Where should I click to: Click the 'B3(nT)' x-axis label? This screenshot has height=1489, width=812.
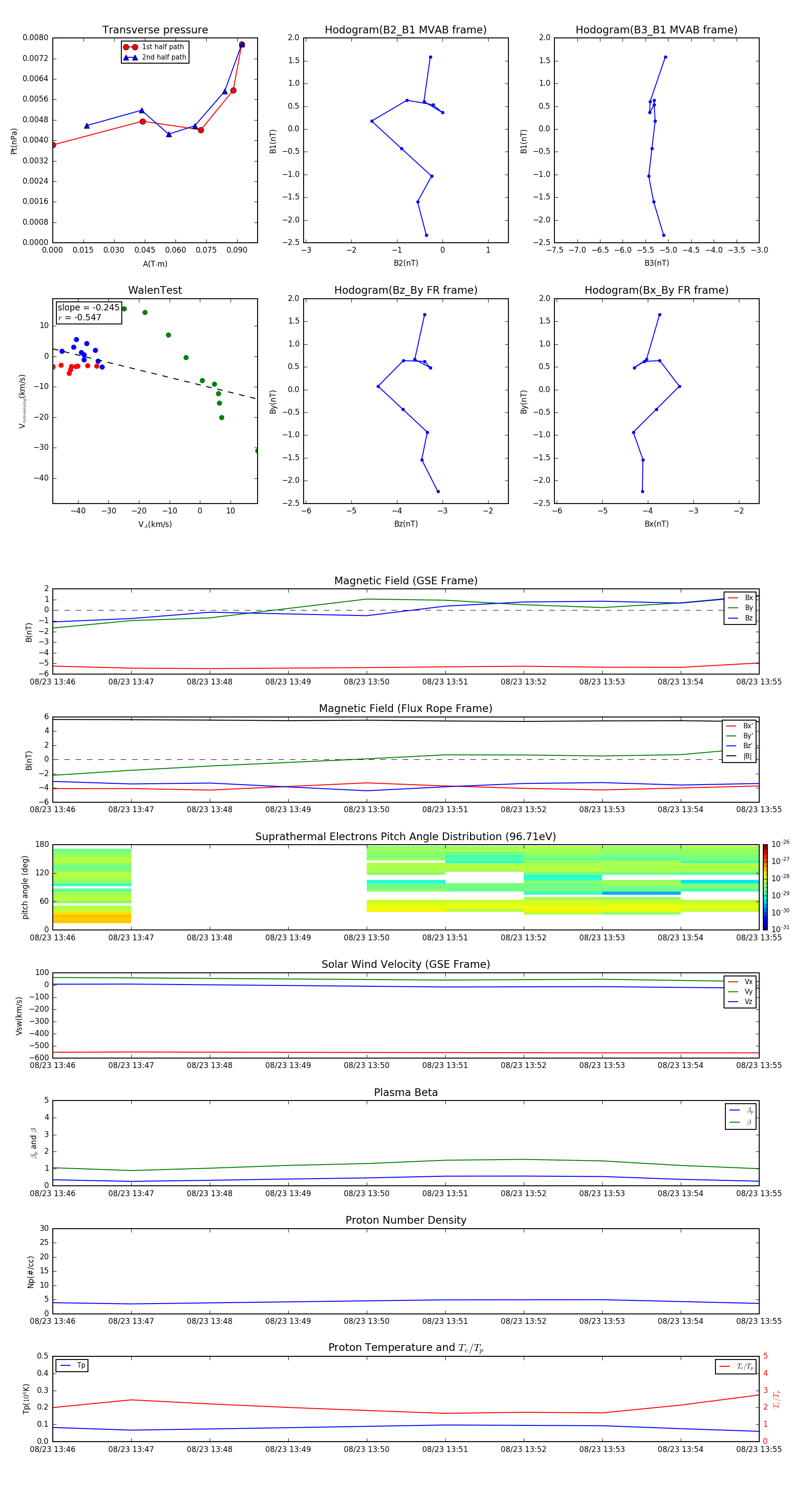click(x=656, y=263)
